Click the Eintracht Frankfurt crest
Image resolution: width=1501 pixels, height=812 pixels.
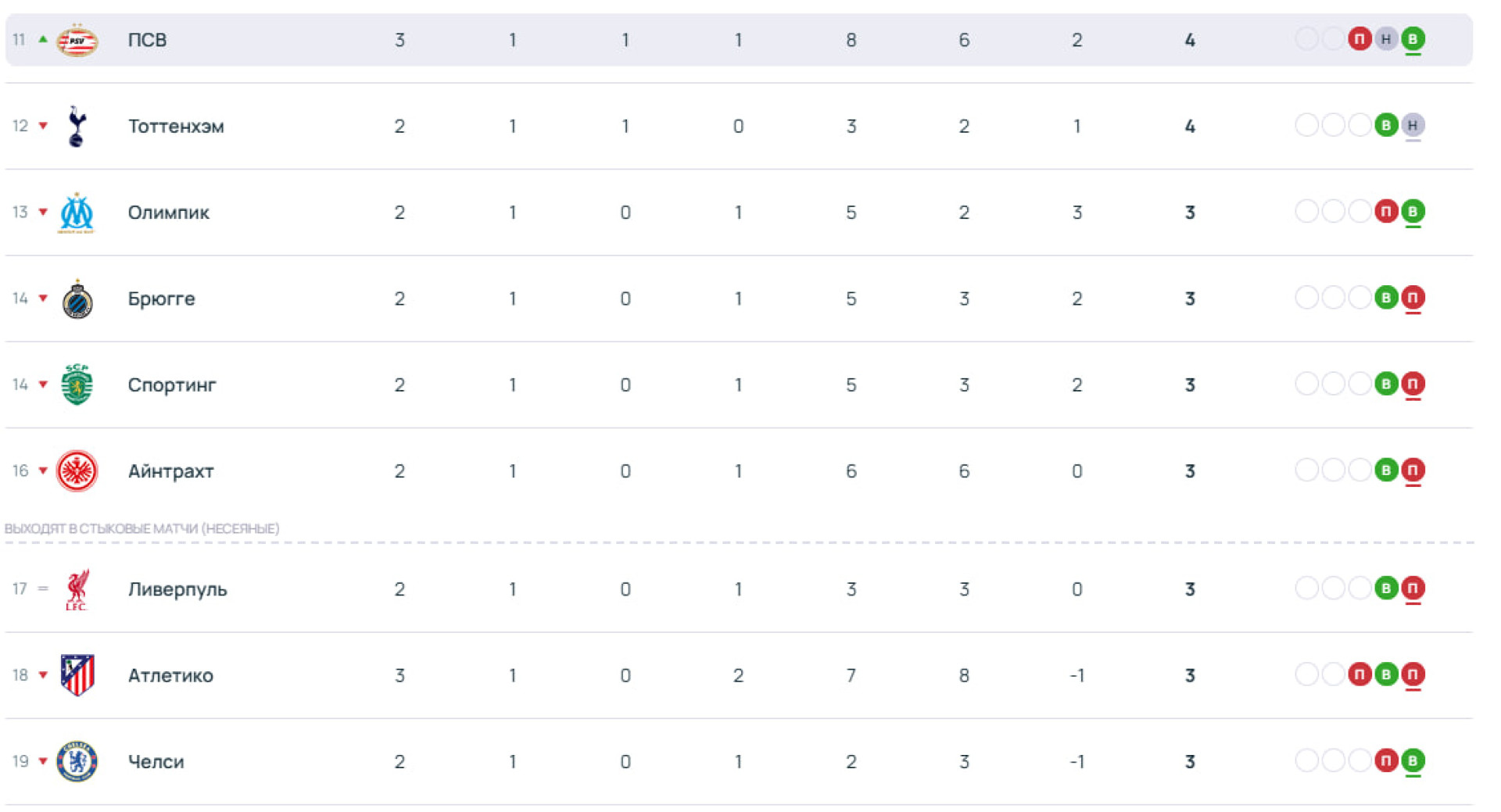click(77, 471)
